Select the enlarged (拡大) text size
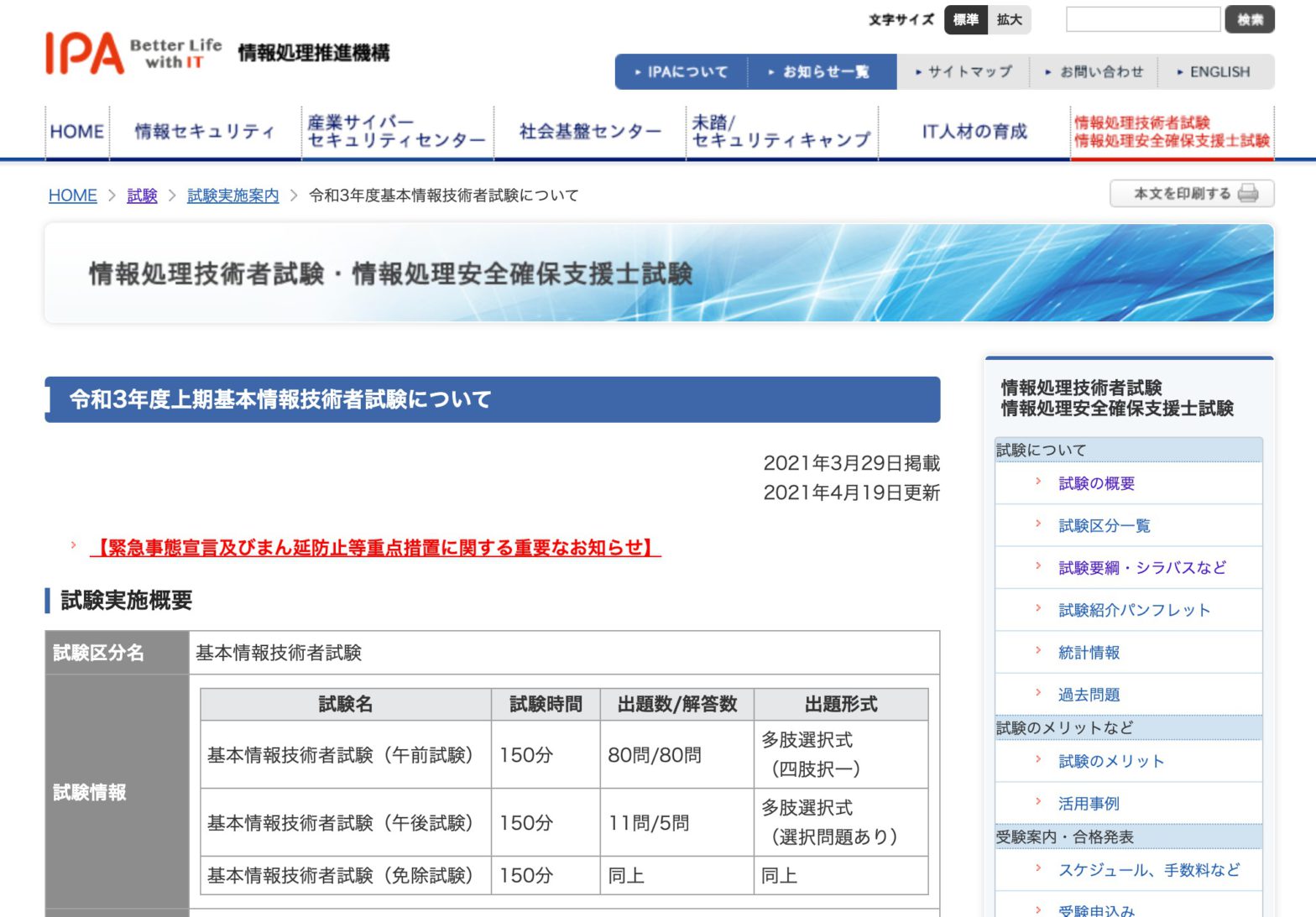This screenshot has height=917, width=1316. tap(1009, 20)
